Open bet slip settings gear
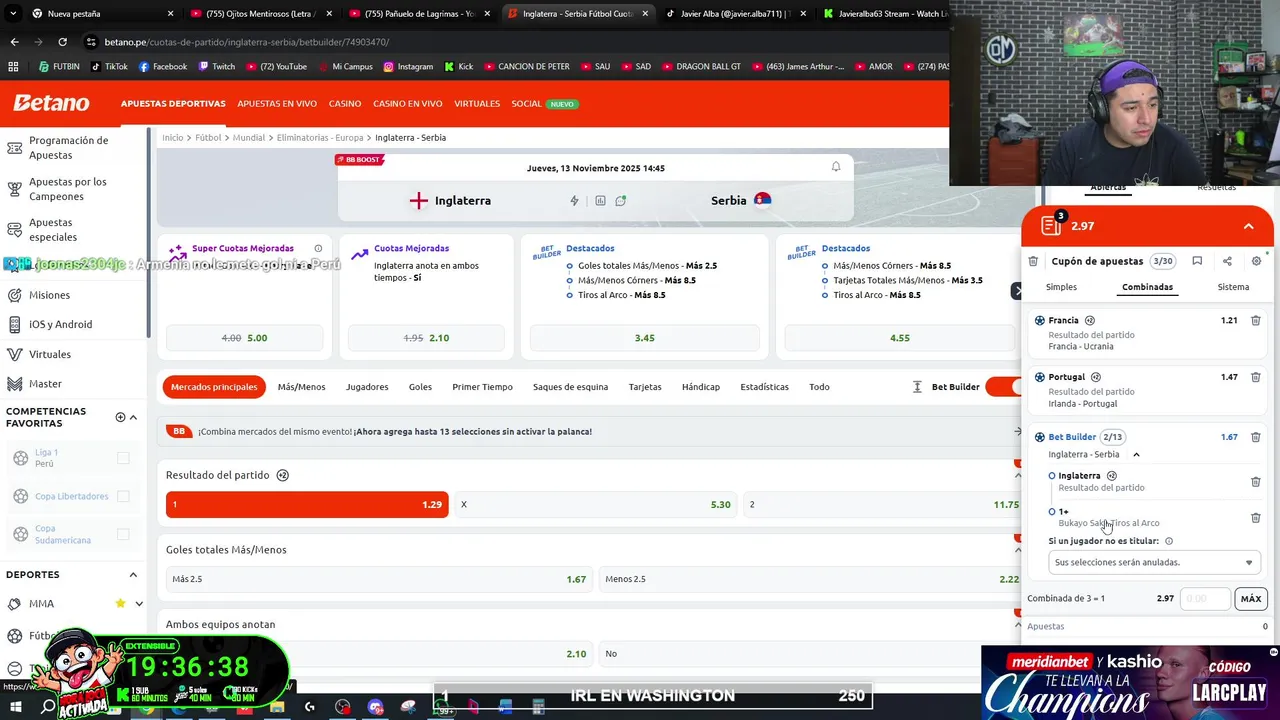This screenshot has width=1280, height=720. 1256,261
